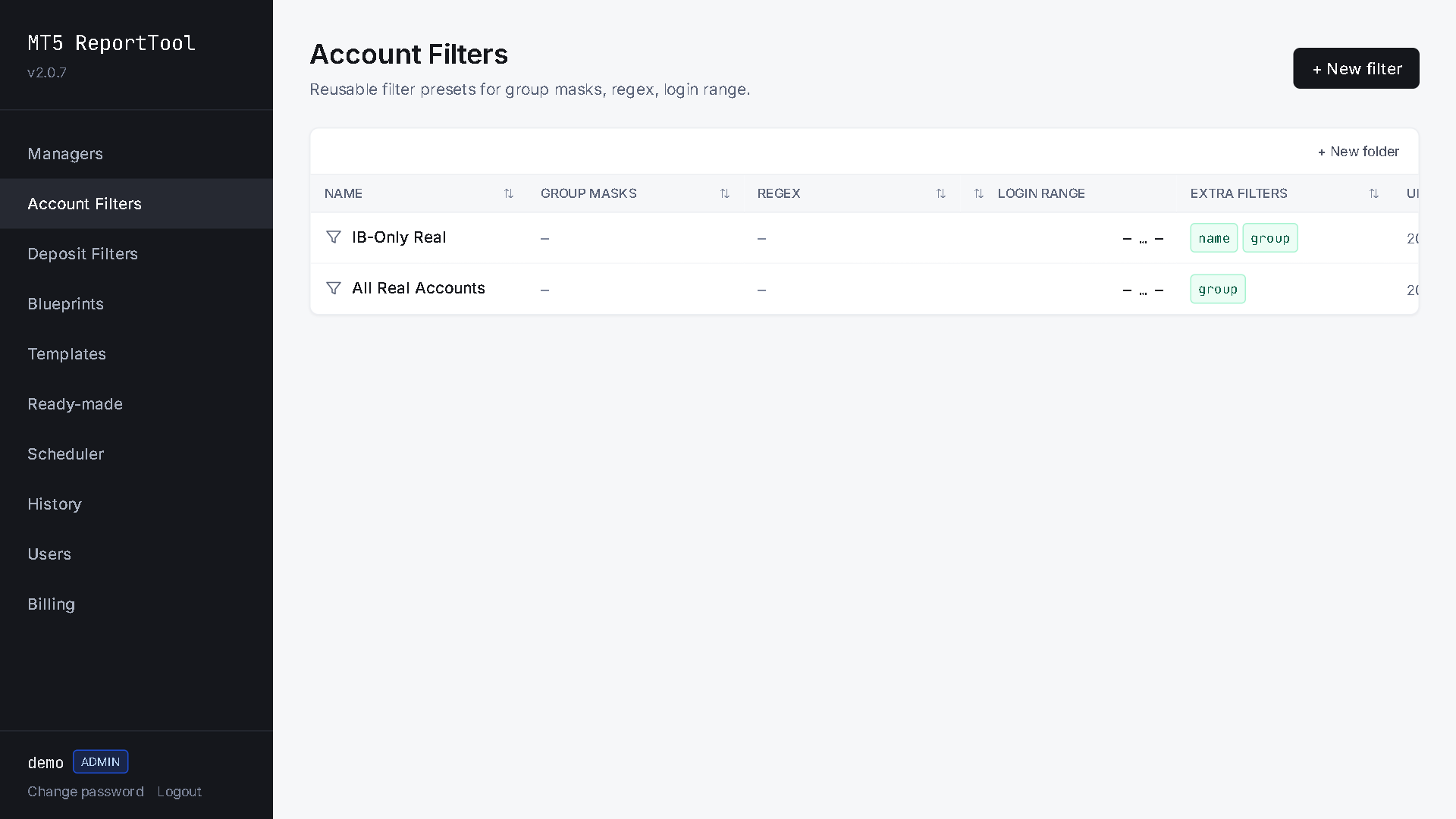Click the group tag in All Real Accounts row
This screenshot has height=819, width=1456.
tap(1218, 289)
